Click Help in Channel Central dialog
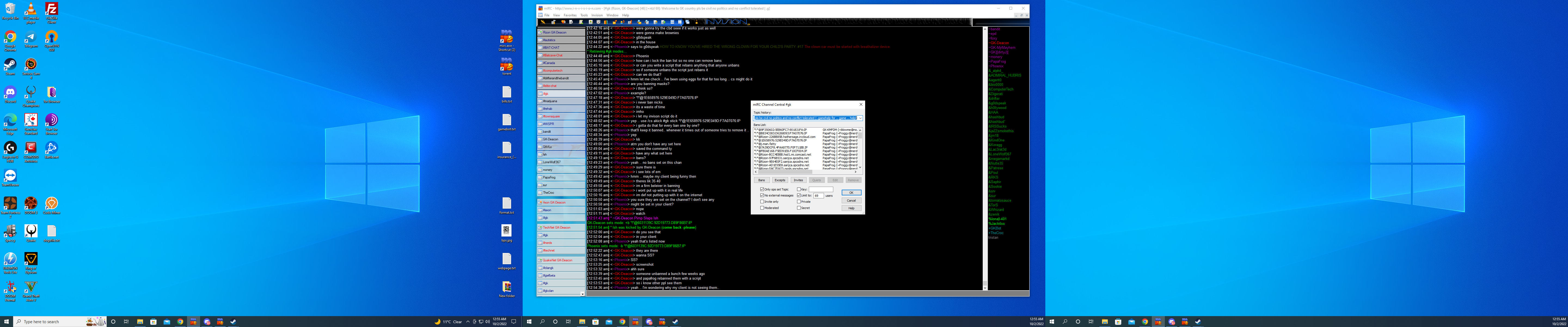Screen dimensions: 1568x327 [852, 208]
